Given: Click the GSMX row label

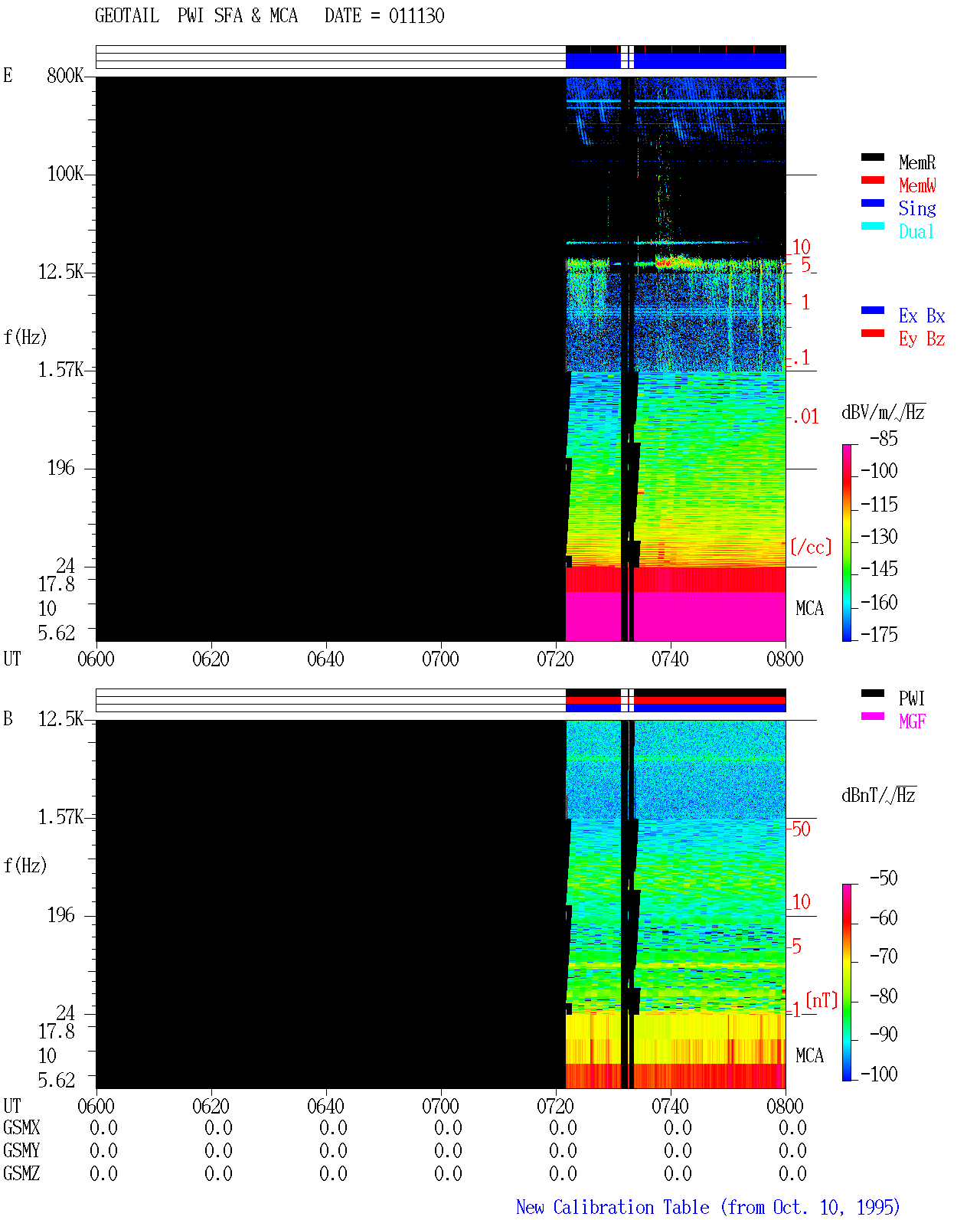Looking at the screenshot, I should [x=21, y=1127].
